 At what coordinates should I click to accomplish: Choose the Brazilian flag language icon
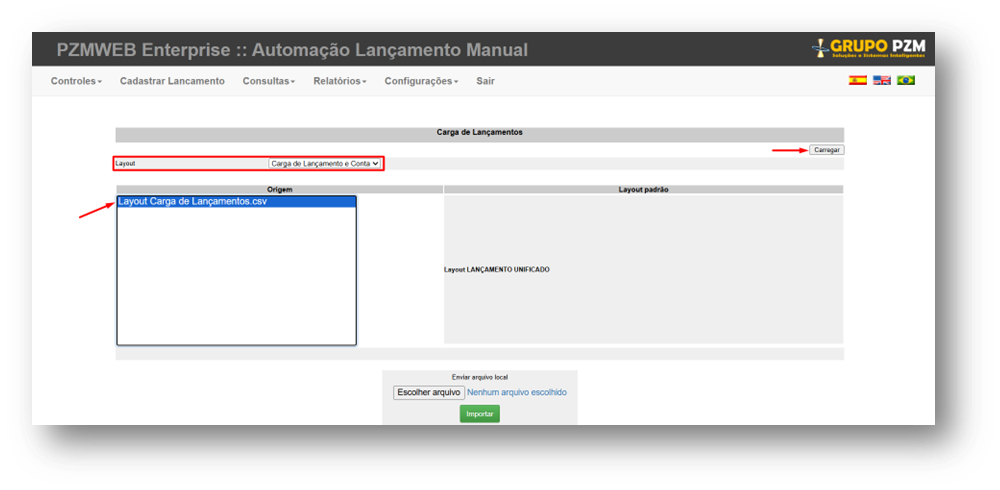[906, 80]
